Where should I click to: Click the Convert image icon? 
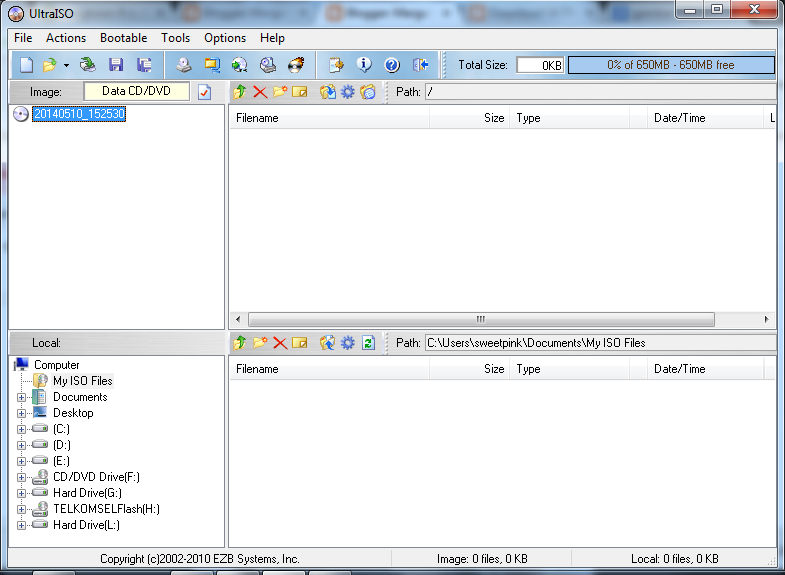pos(240,65)
